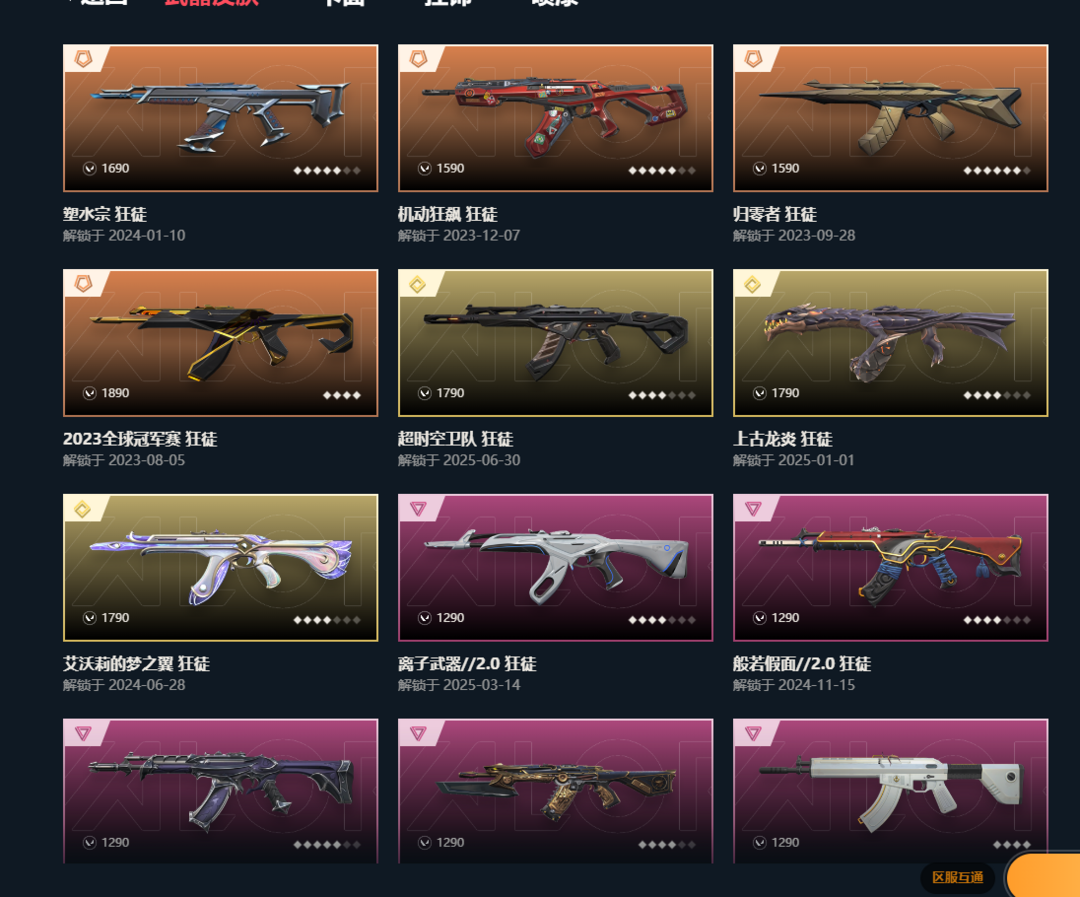Click the VP currency icon beside 1890 price

(x=90, y=393)
